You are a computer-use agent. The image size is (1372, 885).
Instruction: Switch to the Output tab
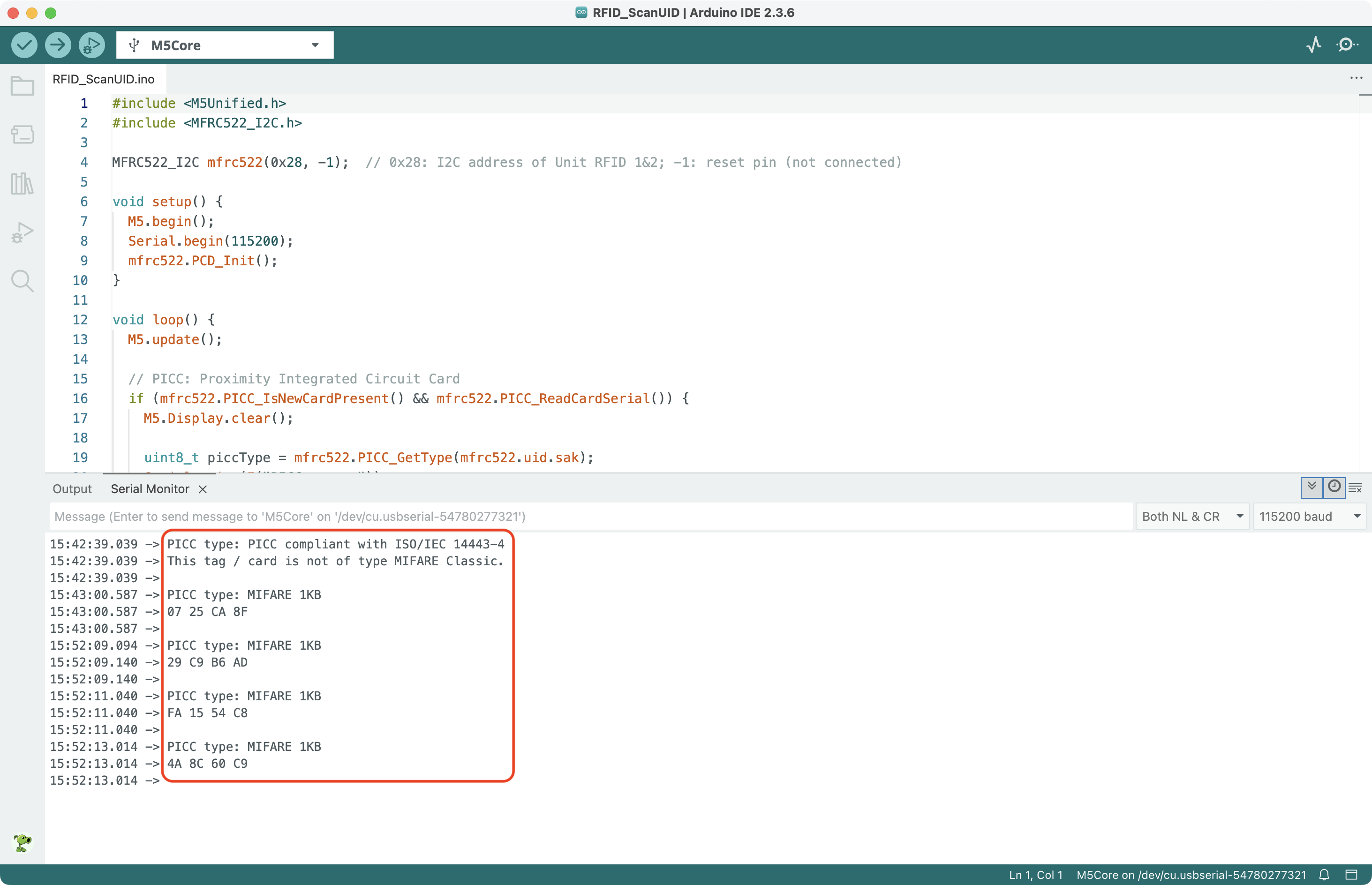[x=72, y=488]
